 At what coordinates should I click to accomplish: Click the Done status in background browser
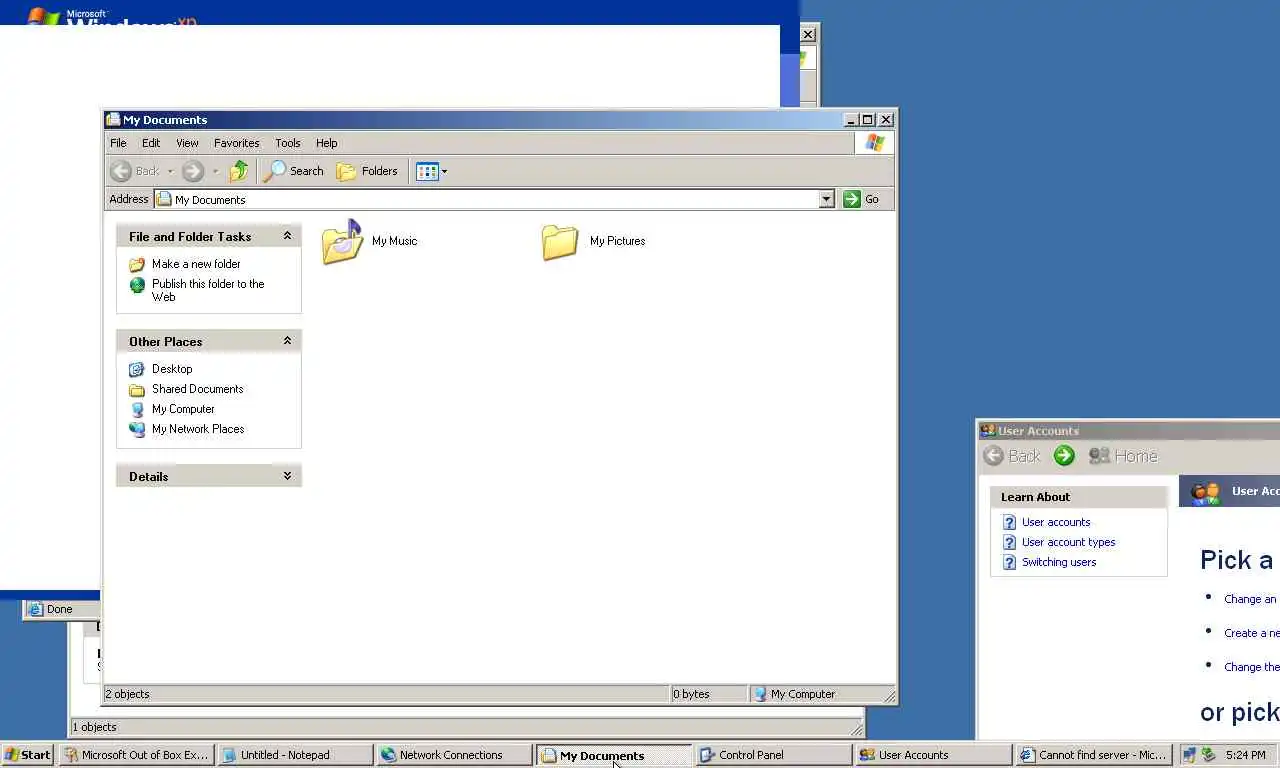pos(60,609)
